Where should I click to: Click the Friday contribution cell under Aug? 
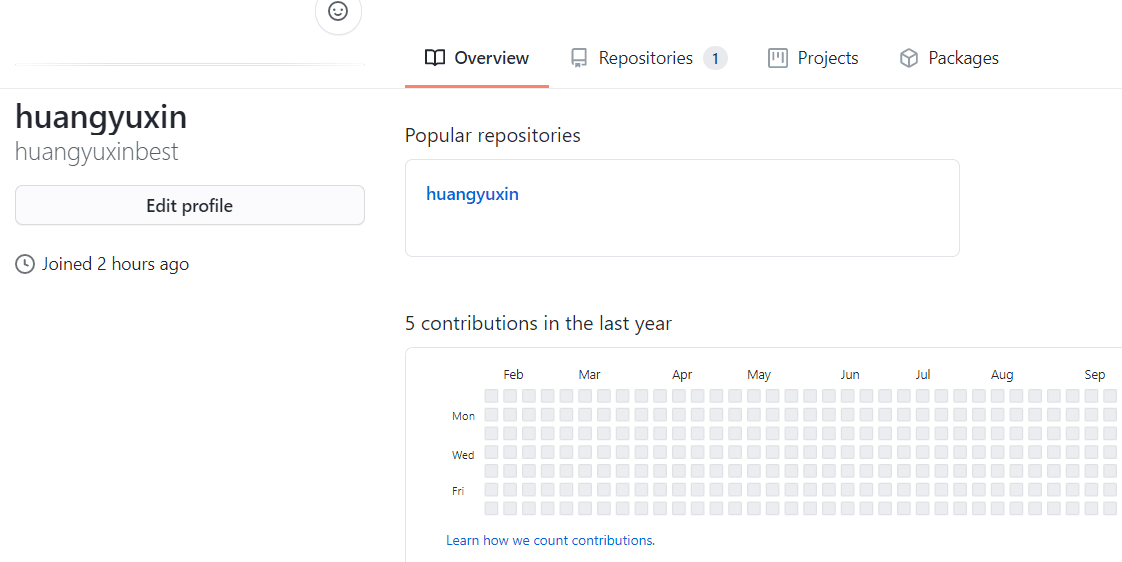(x=997, y=490)
